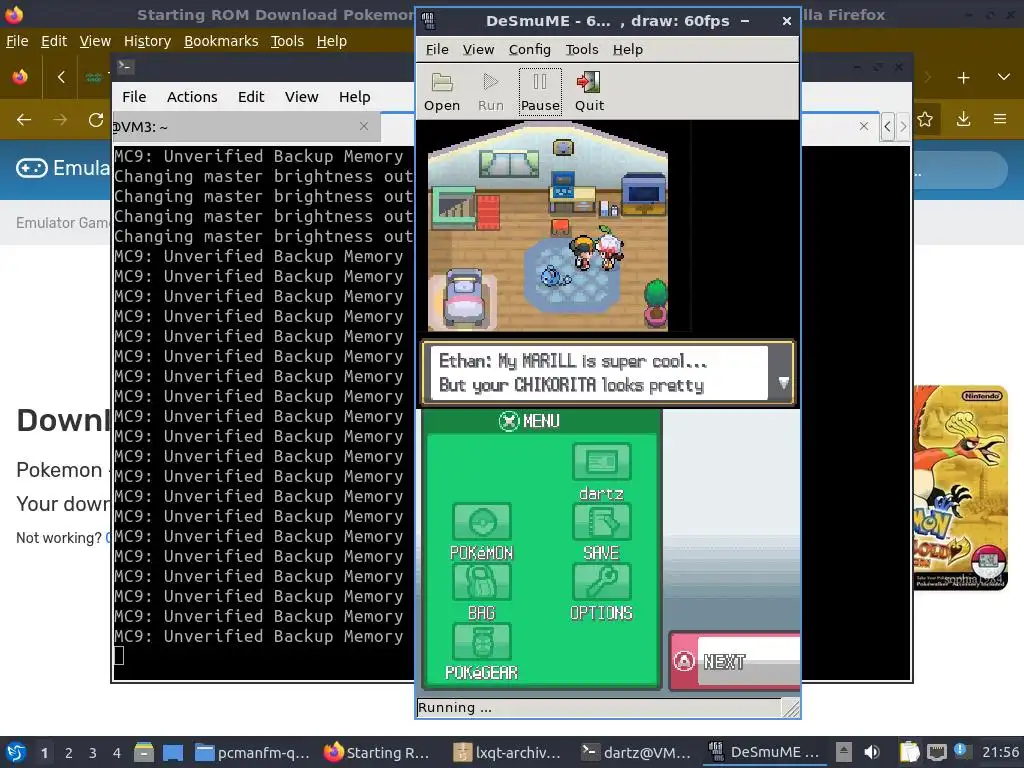This screenshot has height=768, width=1024.
Task: Switch to lxqt-archiver taskbar entry
Action: pos(508,753)
